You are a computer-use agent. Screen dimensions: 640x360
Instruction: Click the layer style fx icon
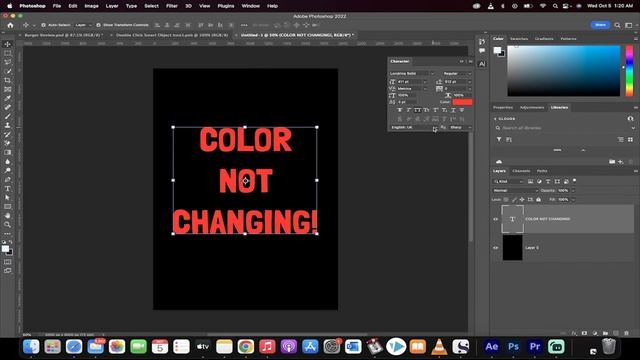[574, 333]
